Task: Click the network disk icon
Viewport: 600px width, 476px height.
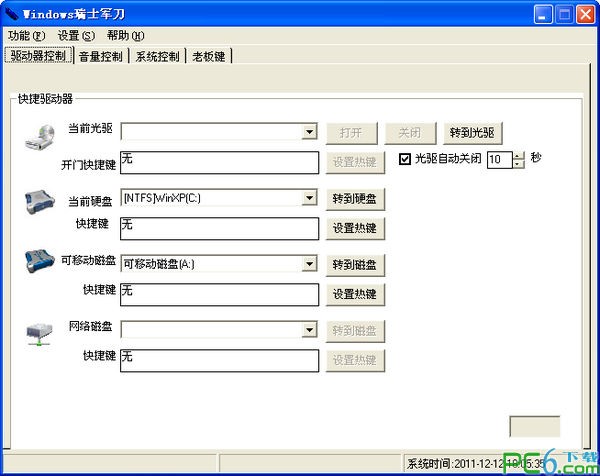Action: coord(39,334)
